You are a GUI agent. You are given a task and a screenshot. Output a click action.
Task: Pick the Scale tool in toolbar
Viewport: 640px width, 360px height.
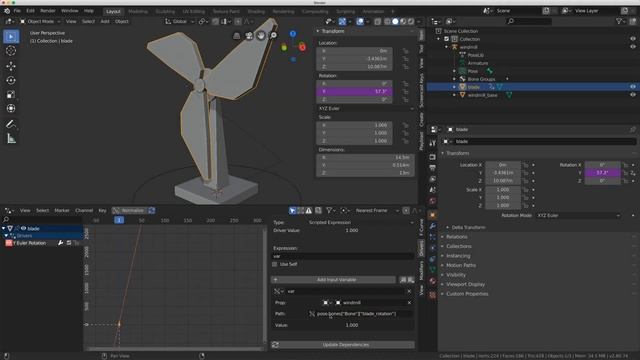coord(11,94)
